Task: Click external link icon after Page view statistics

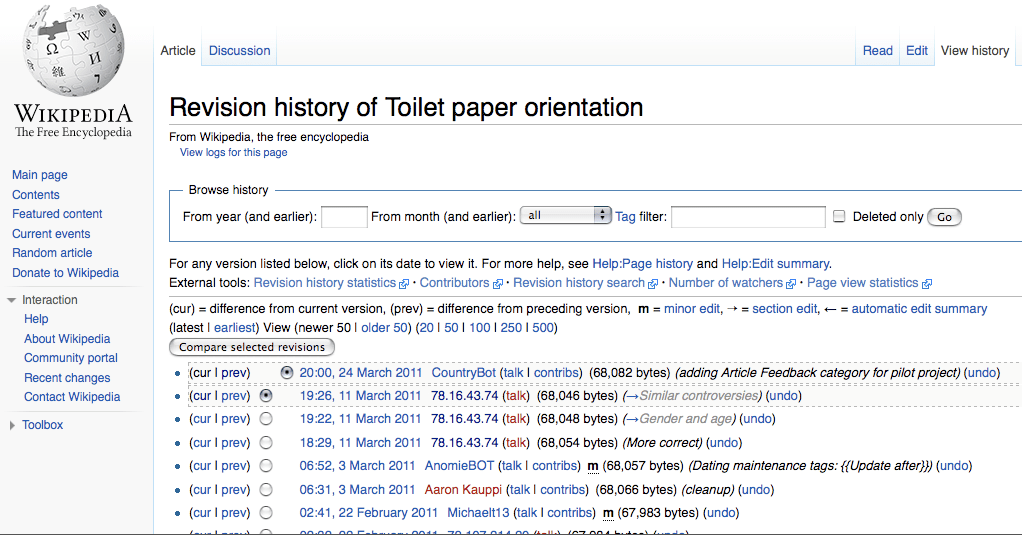Action: click(927, 284)
